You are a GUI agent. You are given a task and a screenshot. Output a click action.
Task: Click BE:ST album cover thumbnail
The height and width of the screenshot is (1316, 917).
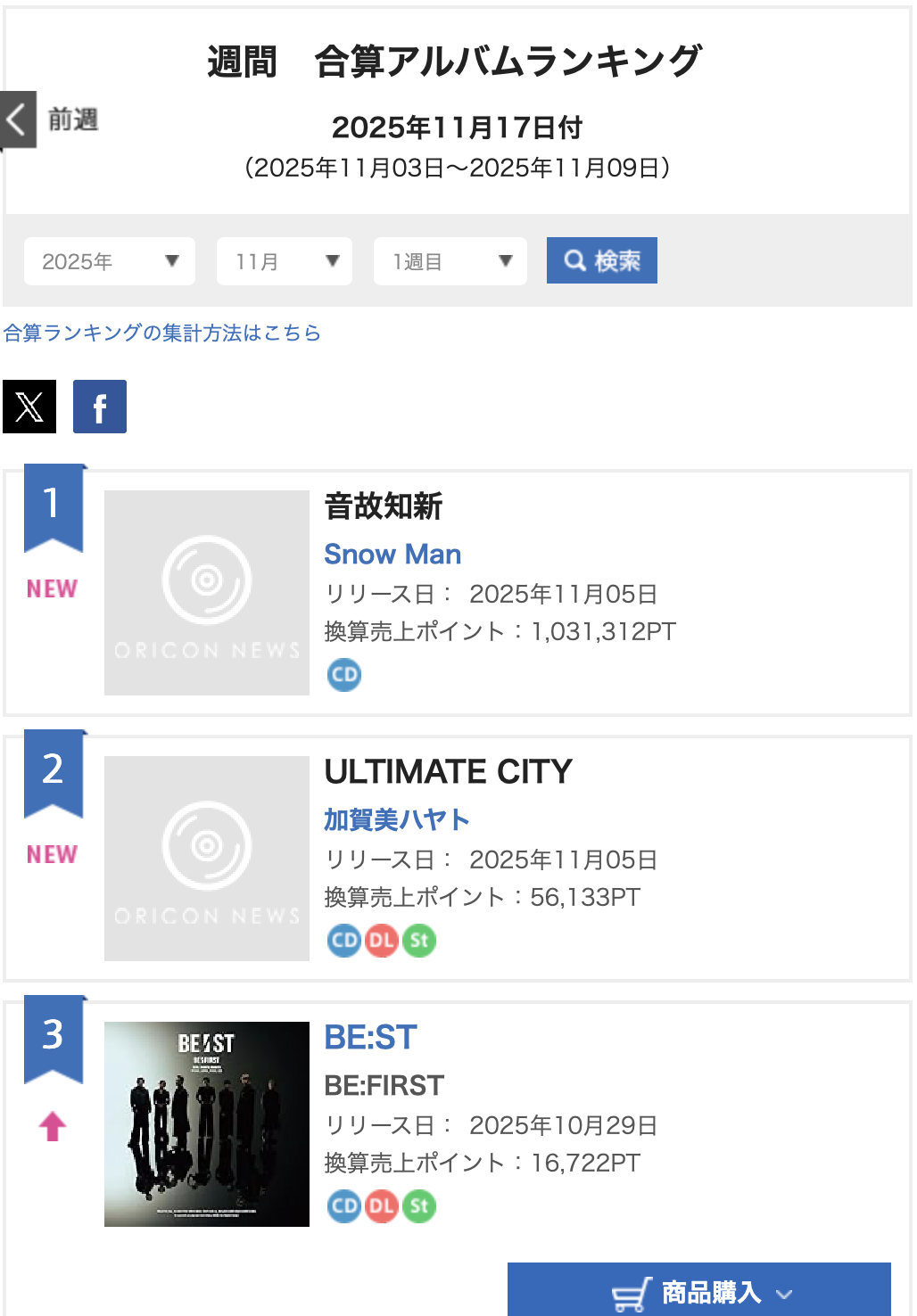click(x=207, y=1124)
